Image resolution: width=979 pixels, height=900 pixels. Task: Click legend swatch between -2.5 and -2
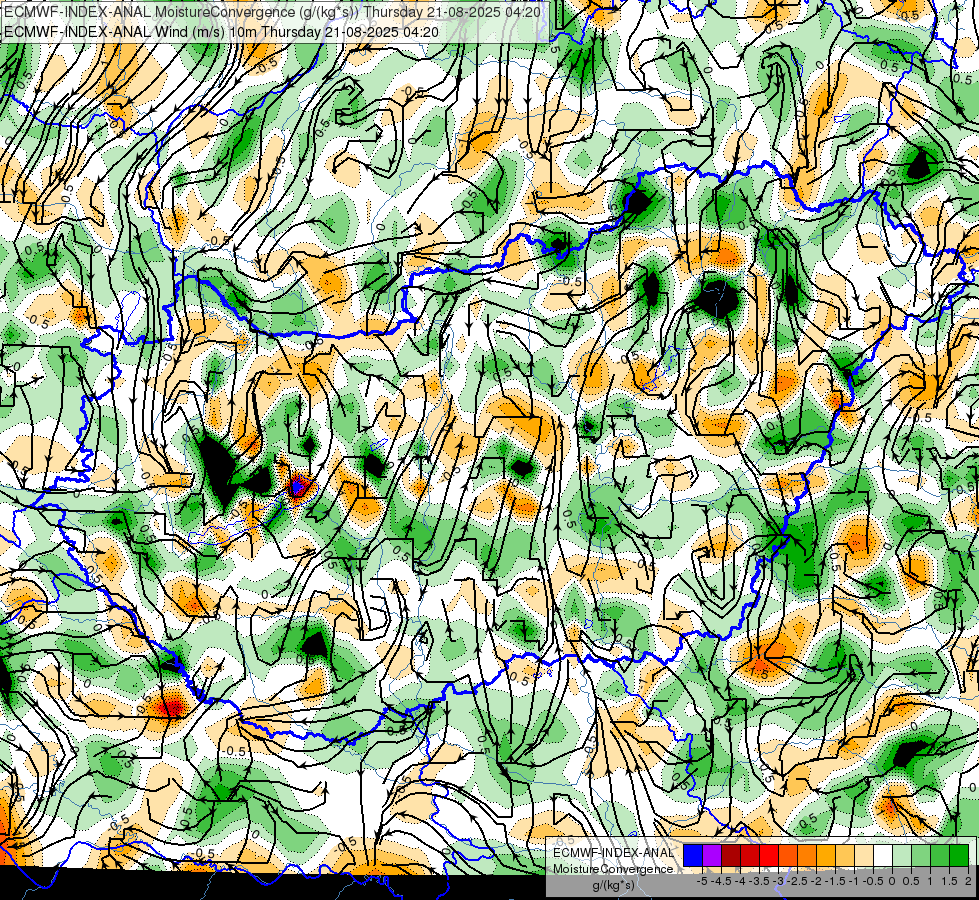[x=807, y=856]
